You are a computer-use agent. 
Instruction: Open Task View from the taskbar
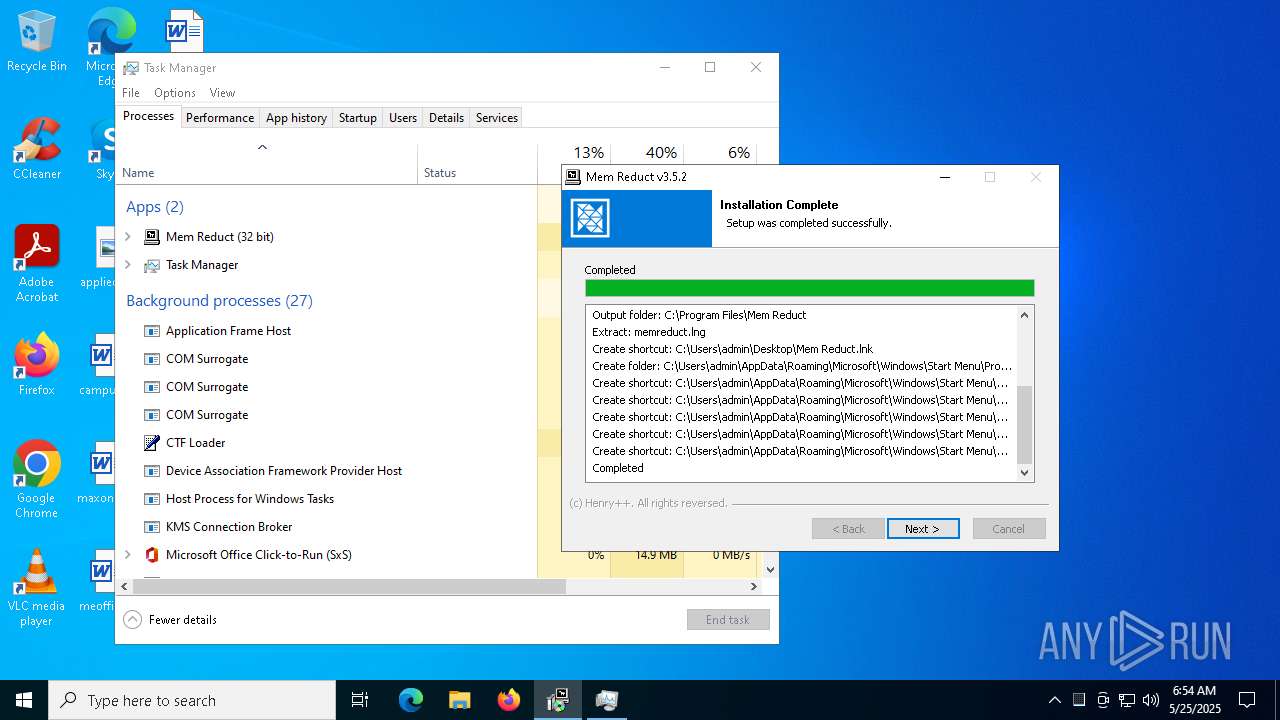click(360, 700)
